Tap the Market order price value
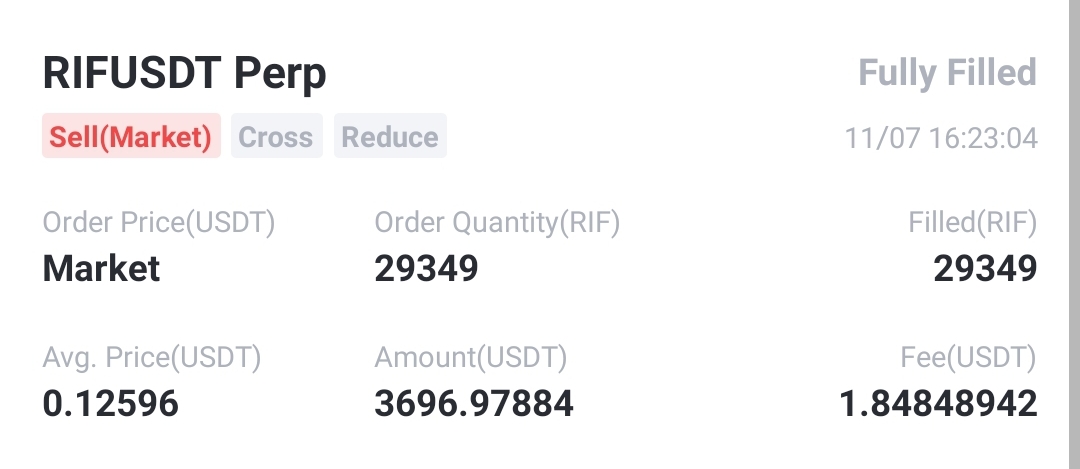The width and height of the screenshot is (1080, 469). 101,268
